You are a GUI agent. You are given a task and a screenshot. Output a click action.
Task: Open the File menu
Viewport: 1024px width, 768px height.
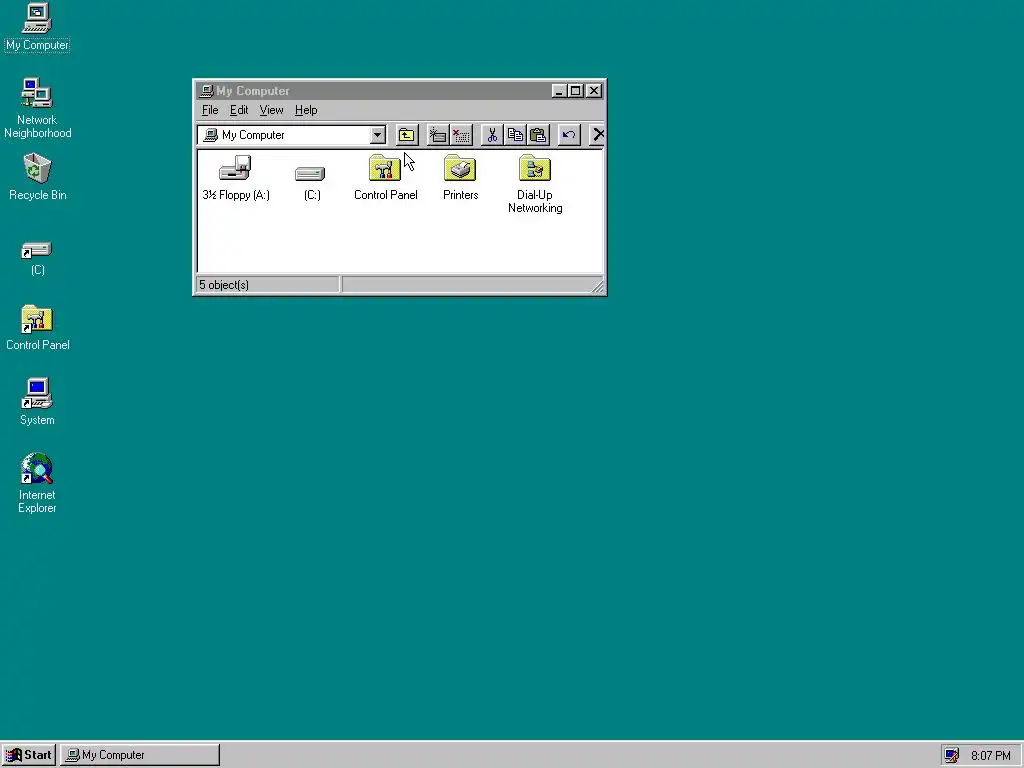click(210, 110)
